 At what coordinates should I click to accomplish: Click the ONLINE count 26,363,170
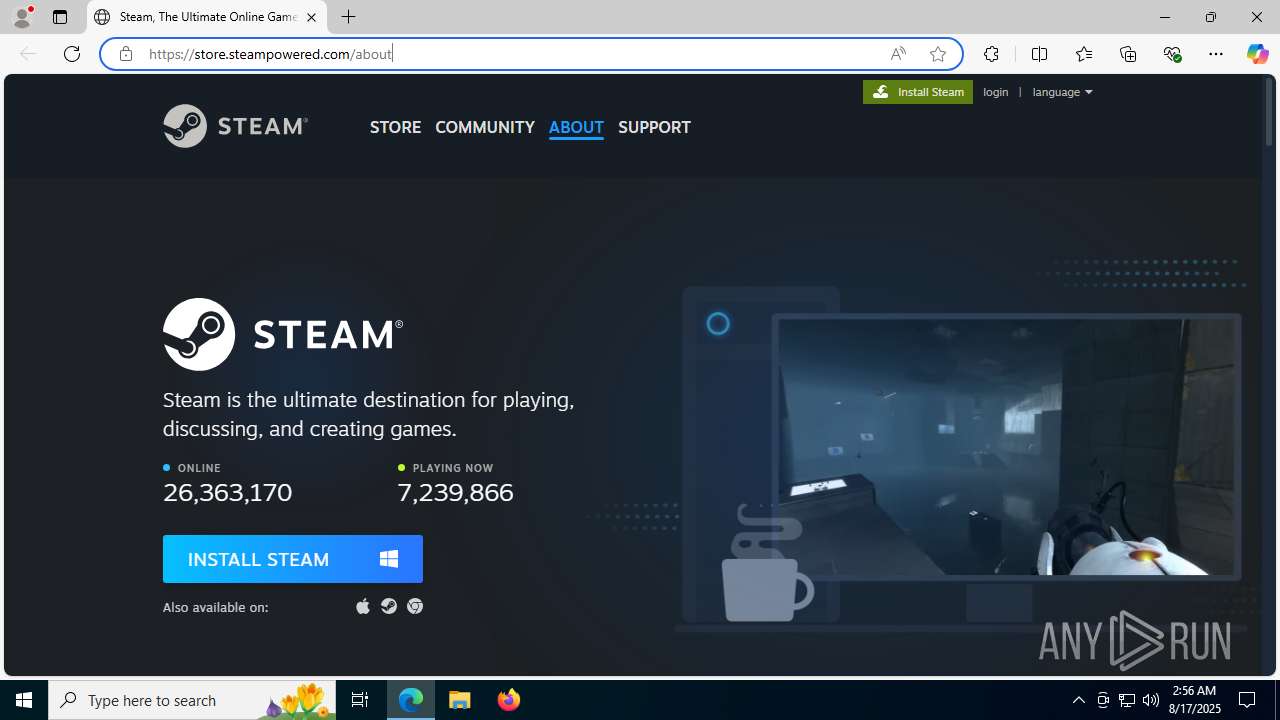pos(228,492)
